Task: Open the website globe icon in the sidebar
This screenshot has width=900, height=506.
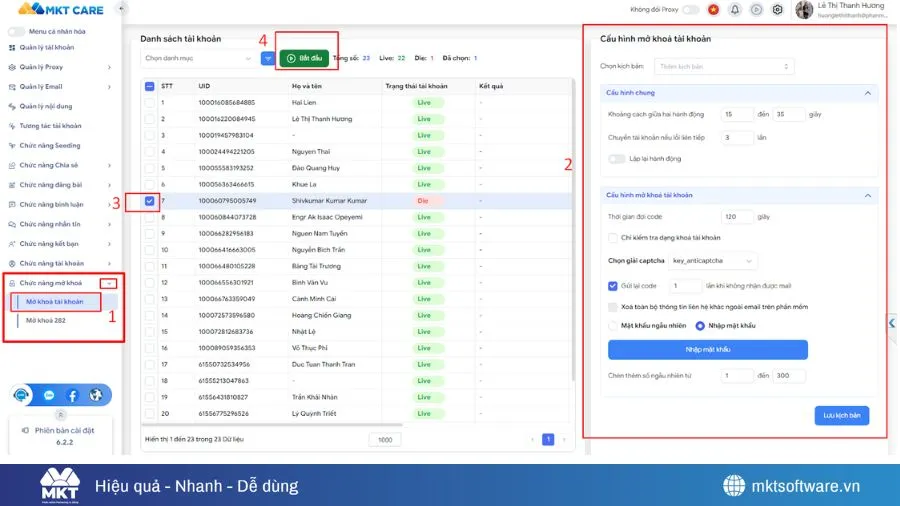Action: point(96,395)
